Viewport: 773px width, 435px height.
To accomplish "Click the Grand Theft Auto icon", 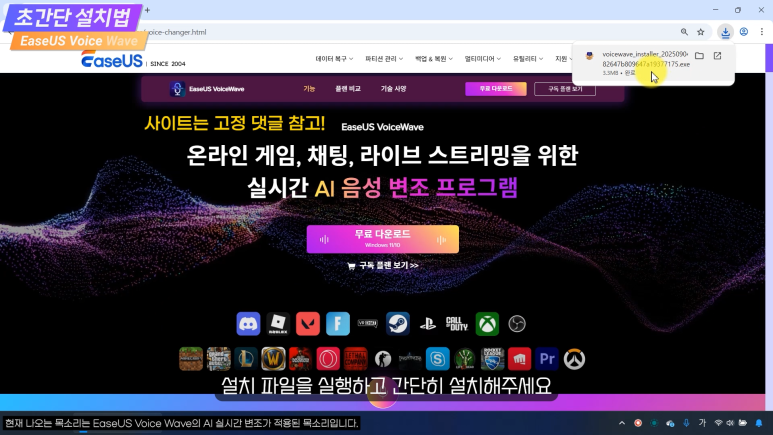I will pos(218,359).
